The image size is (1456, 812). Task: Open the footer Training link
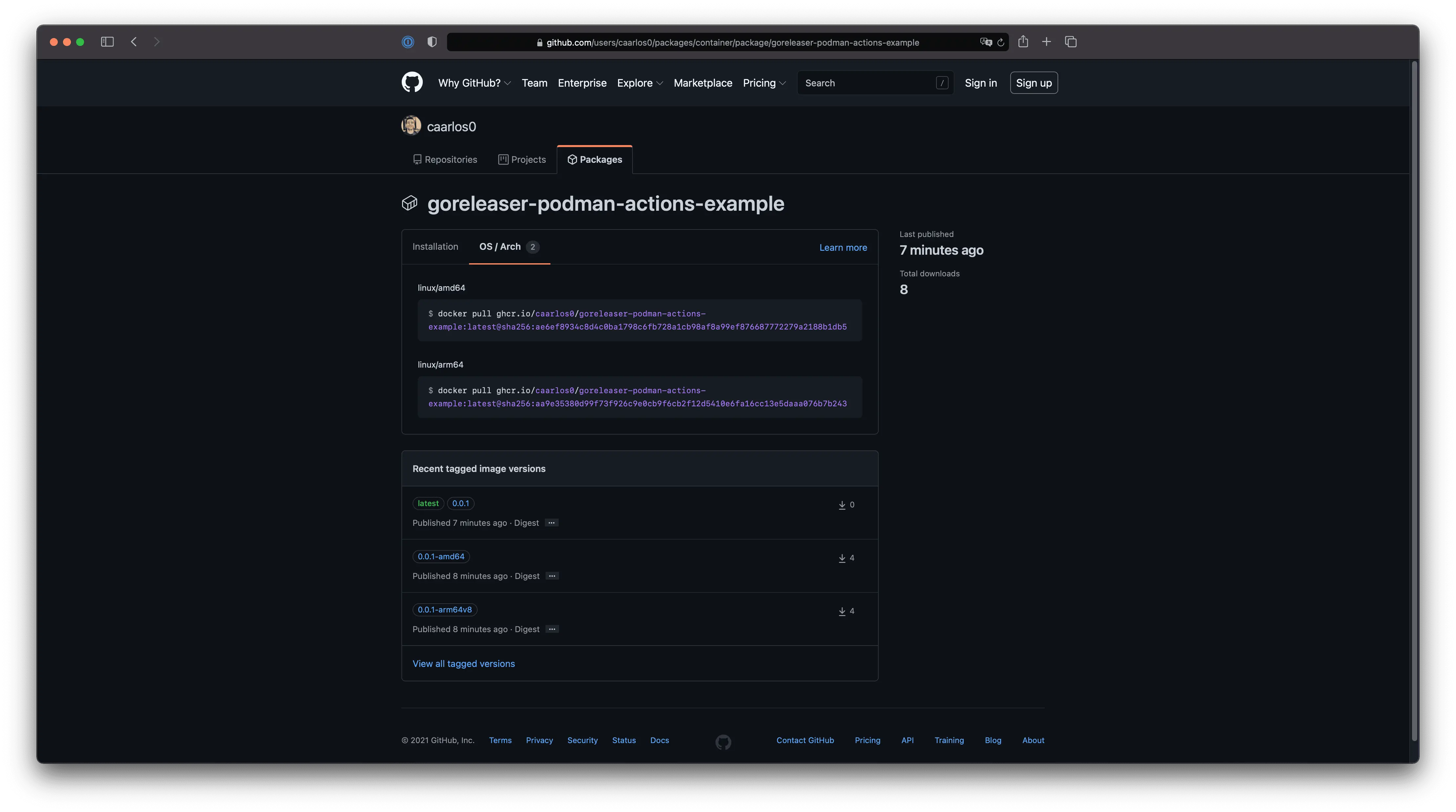pyautogui.click(x=949, y=740)
